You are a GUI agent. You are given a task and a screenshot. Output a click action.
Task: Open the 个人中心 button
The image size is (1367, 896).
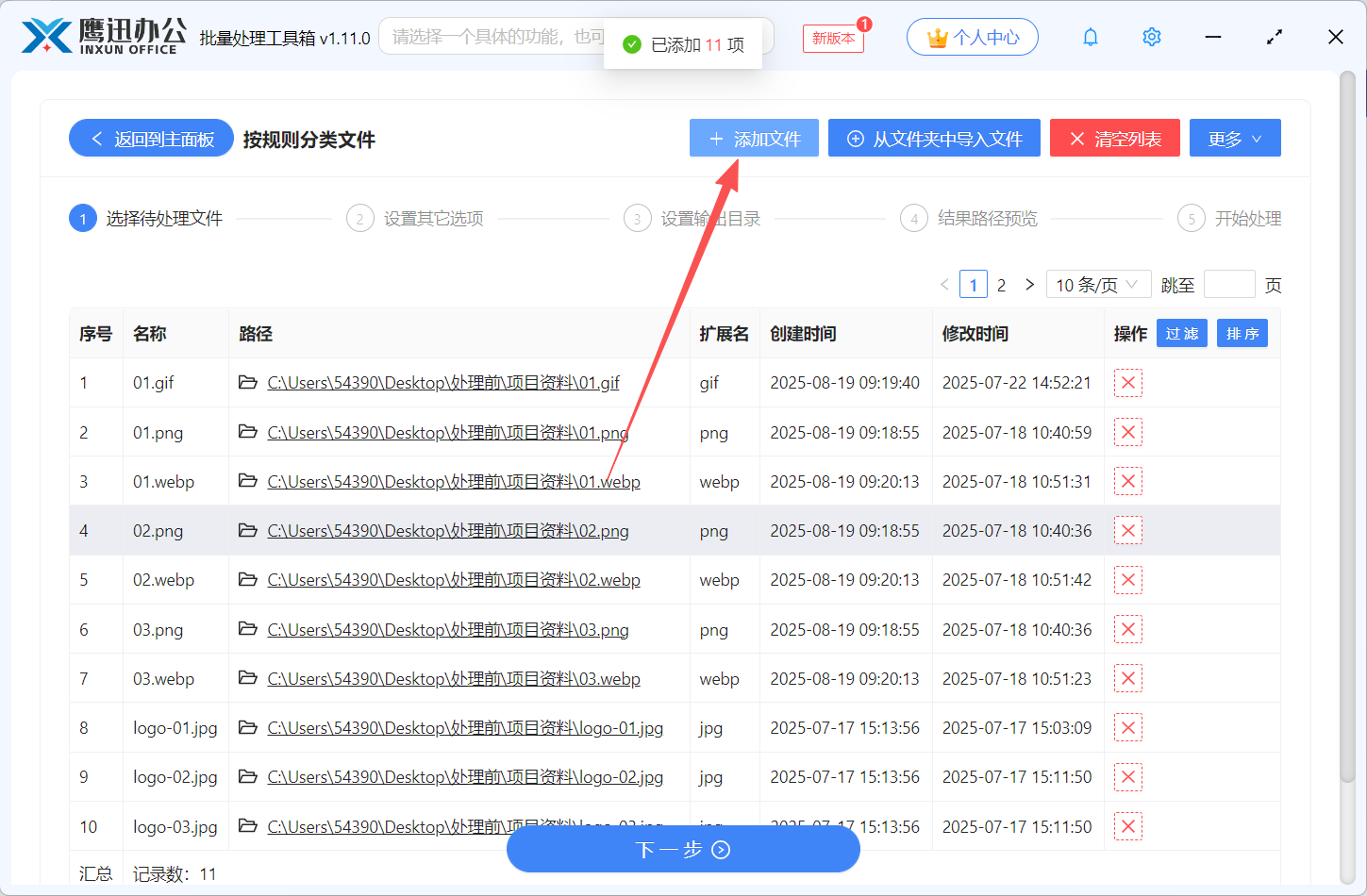click(973, 37)
